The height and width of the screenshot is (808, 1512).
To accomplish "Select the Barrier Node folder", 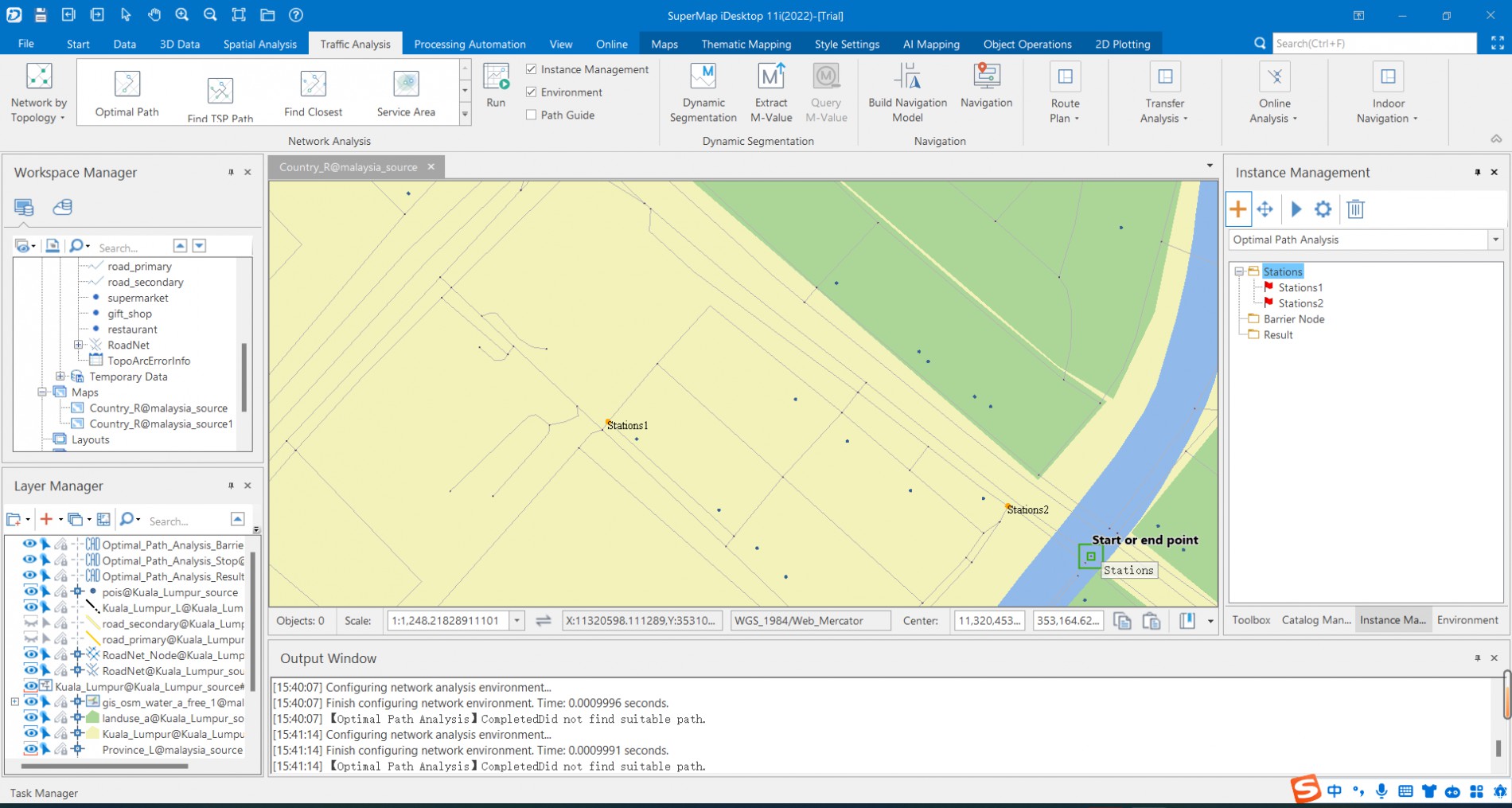I will coord(1294,319).
